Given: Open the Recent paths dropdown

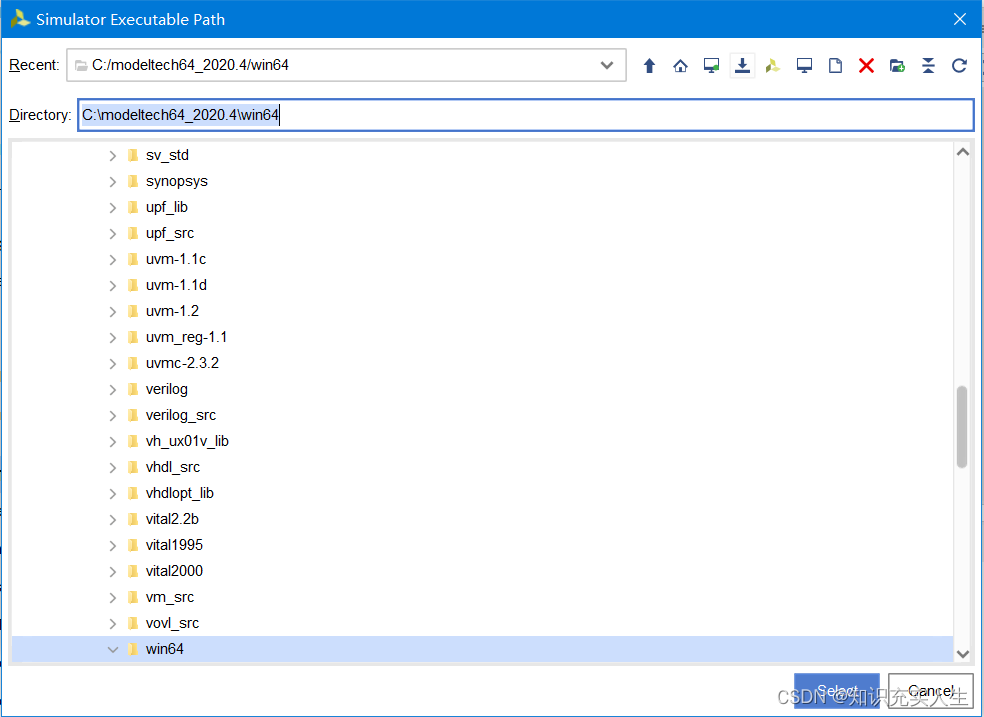Looking at the screenshot, I should (606, 65).
